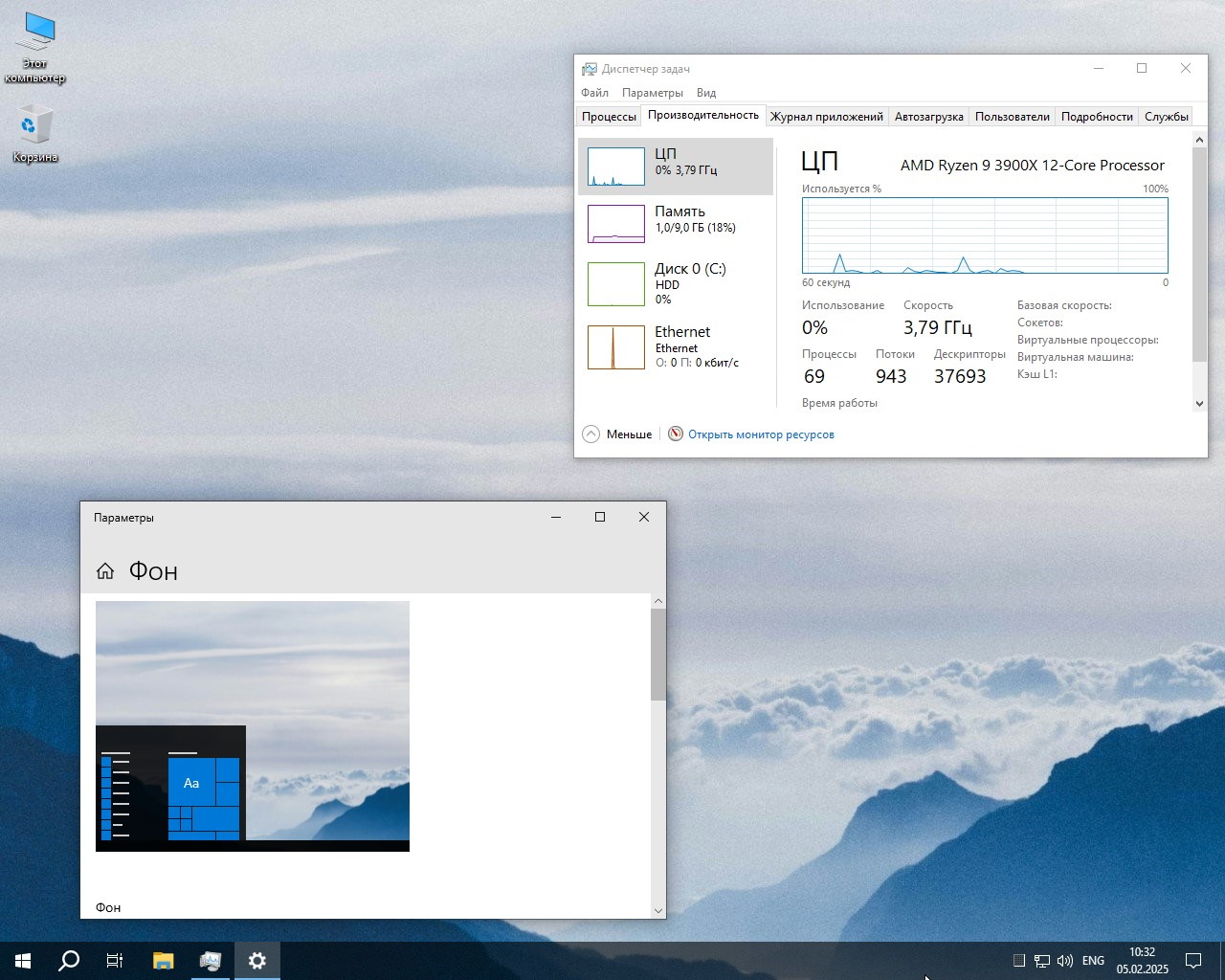Open the 'Этот компьютер' desktop icon

click(35, 47)
